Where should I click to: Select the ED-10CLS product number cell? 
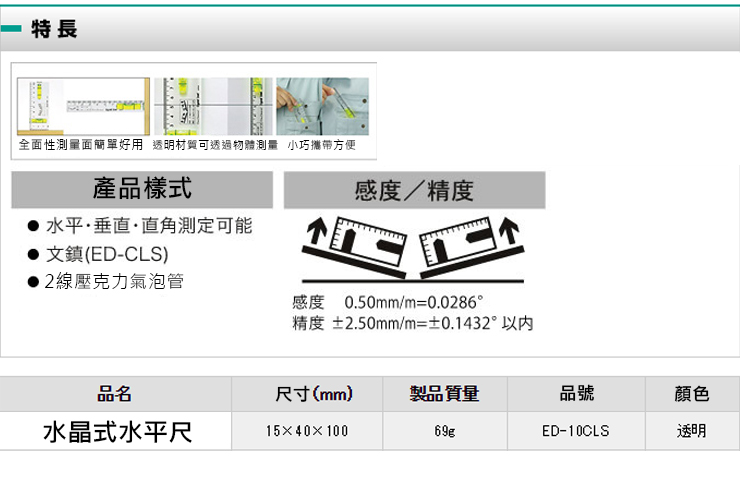[575, 431]
